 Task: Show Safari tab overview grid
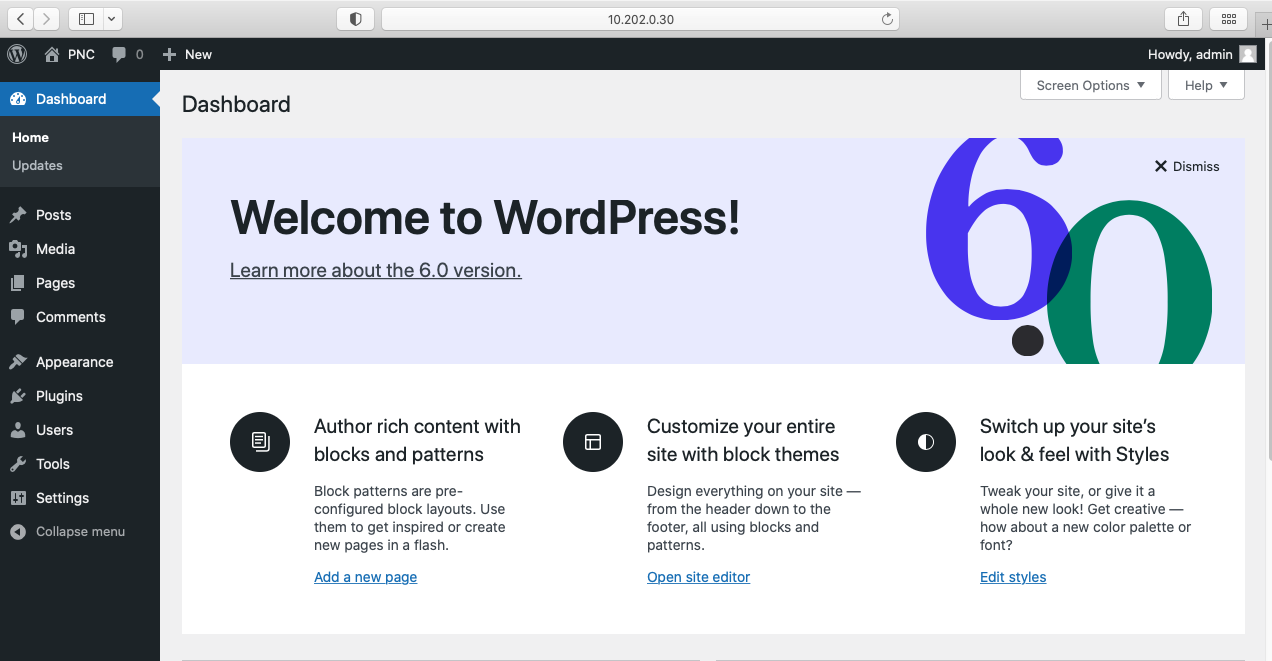click(x=1228, y=19)
